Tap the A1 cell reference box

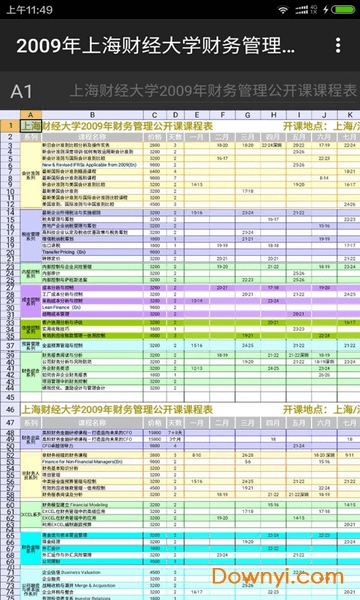[x=22, y=91]
